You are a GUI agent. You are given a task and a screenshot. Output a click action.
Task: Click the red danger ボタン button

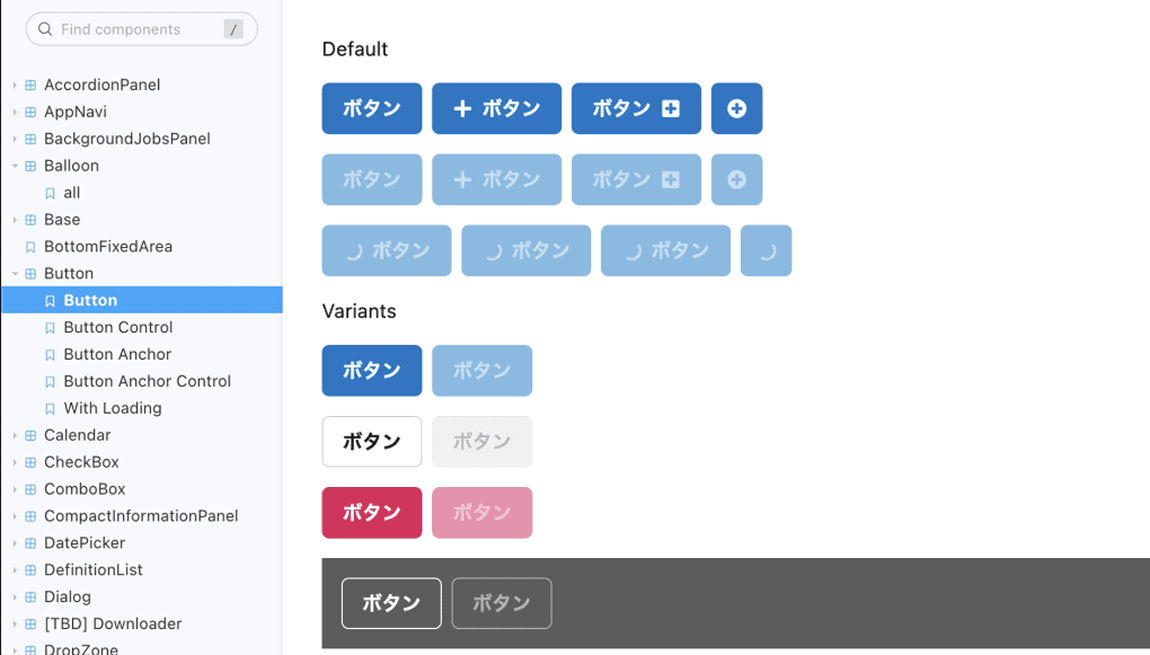(372, 512)
